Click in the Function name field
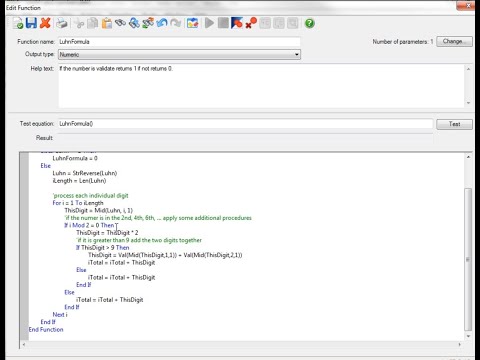Screen dimensions: 480x360 (x=179, y=42)
